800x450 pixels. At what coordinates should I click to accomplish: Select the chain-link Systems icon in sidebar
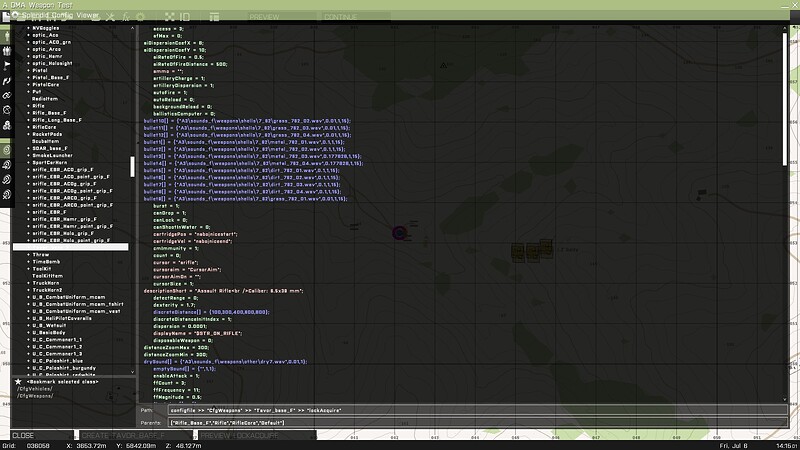(x=7, y=94)
